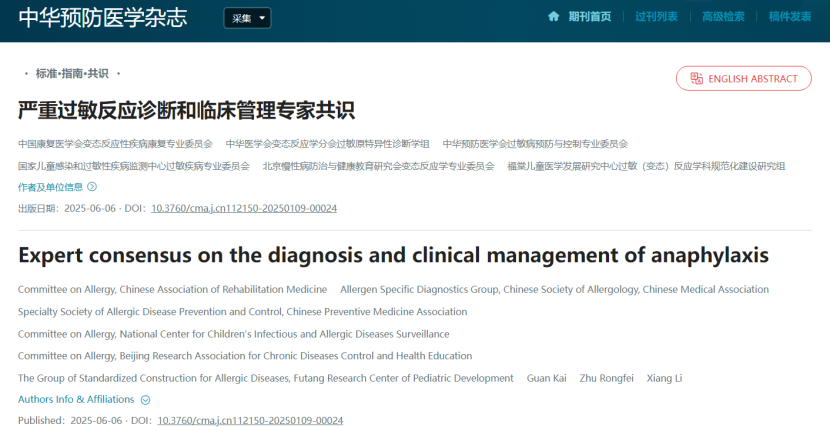Click 国家儿童感染和过敏性疾病监测中心过敏疾病专业委员会
This screenshot has height=431, width=831.
(134, 166)
